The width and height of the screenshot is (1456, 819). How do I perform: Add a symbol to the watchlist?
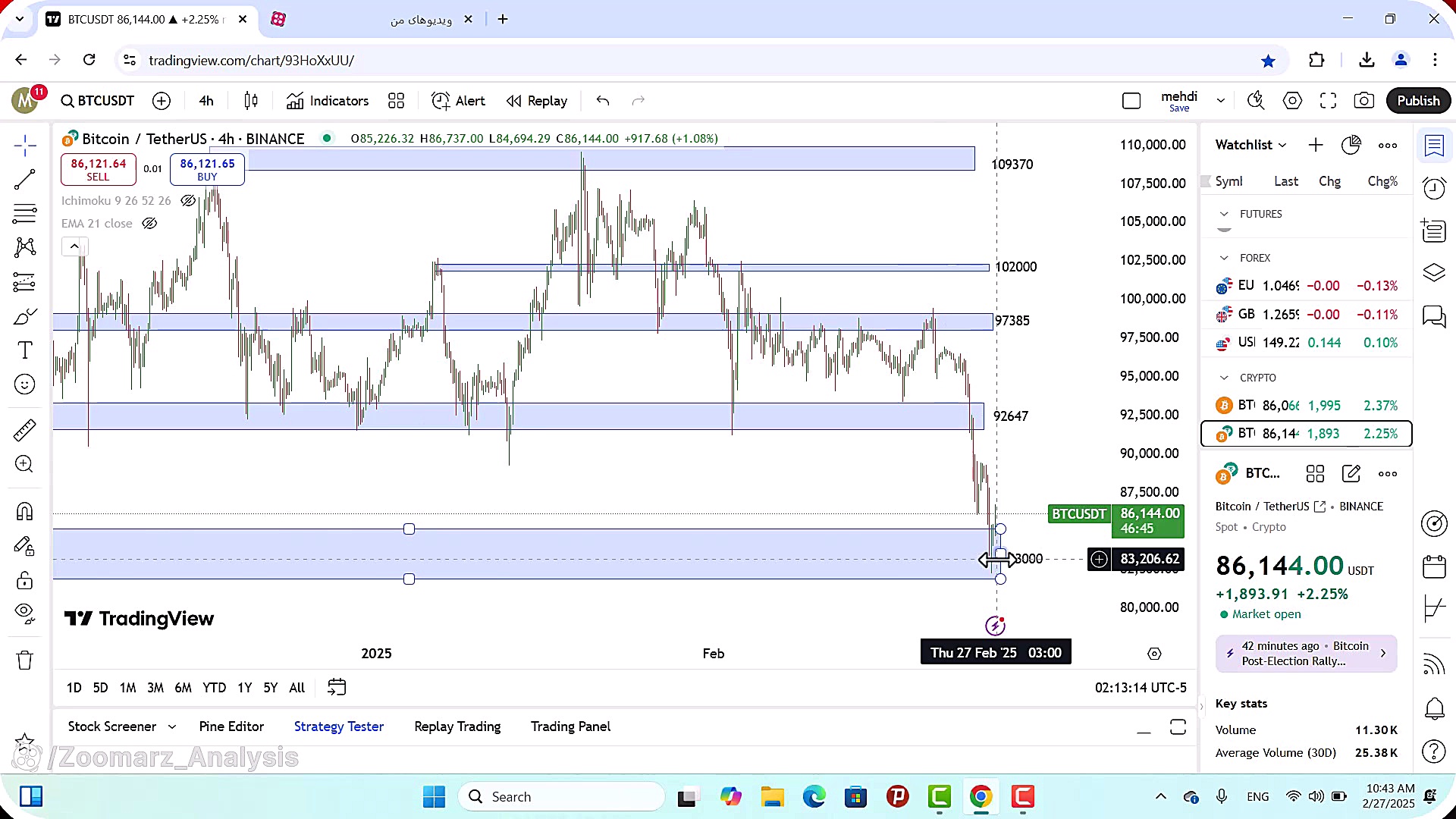1316,145
